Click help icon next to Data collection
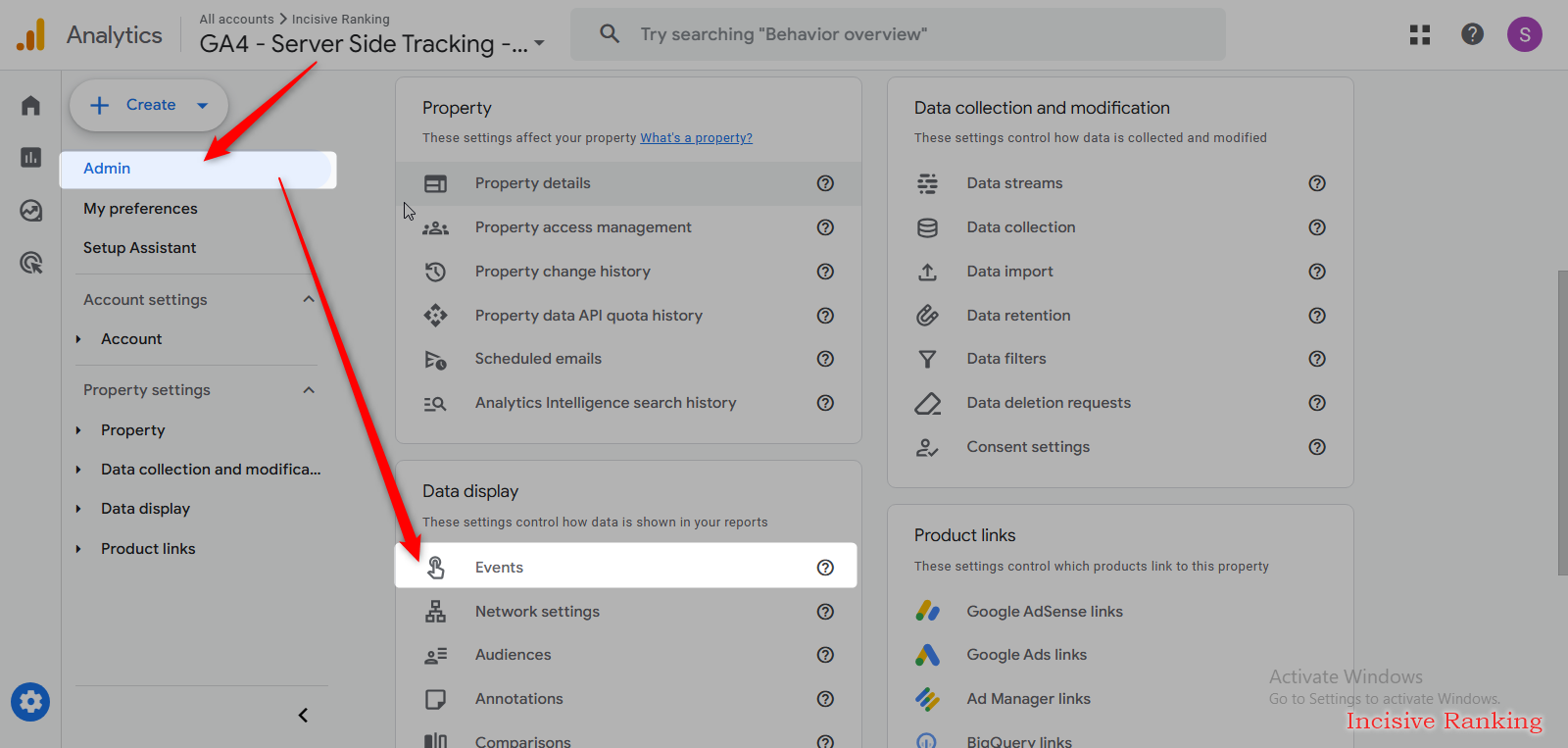This screenshot has width=1568, height=748. pos(1317,227)
